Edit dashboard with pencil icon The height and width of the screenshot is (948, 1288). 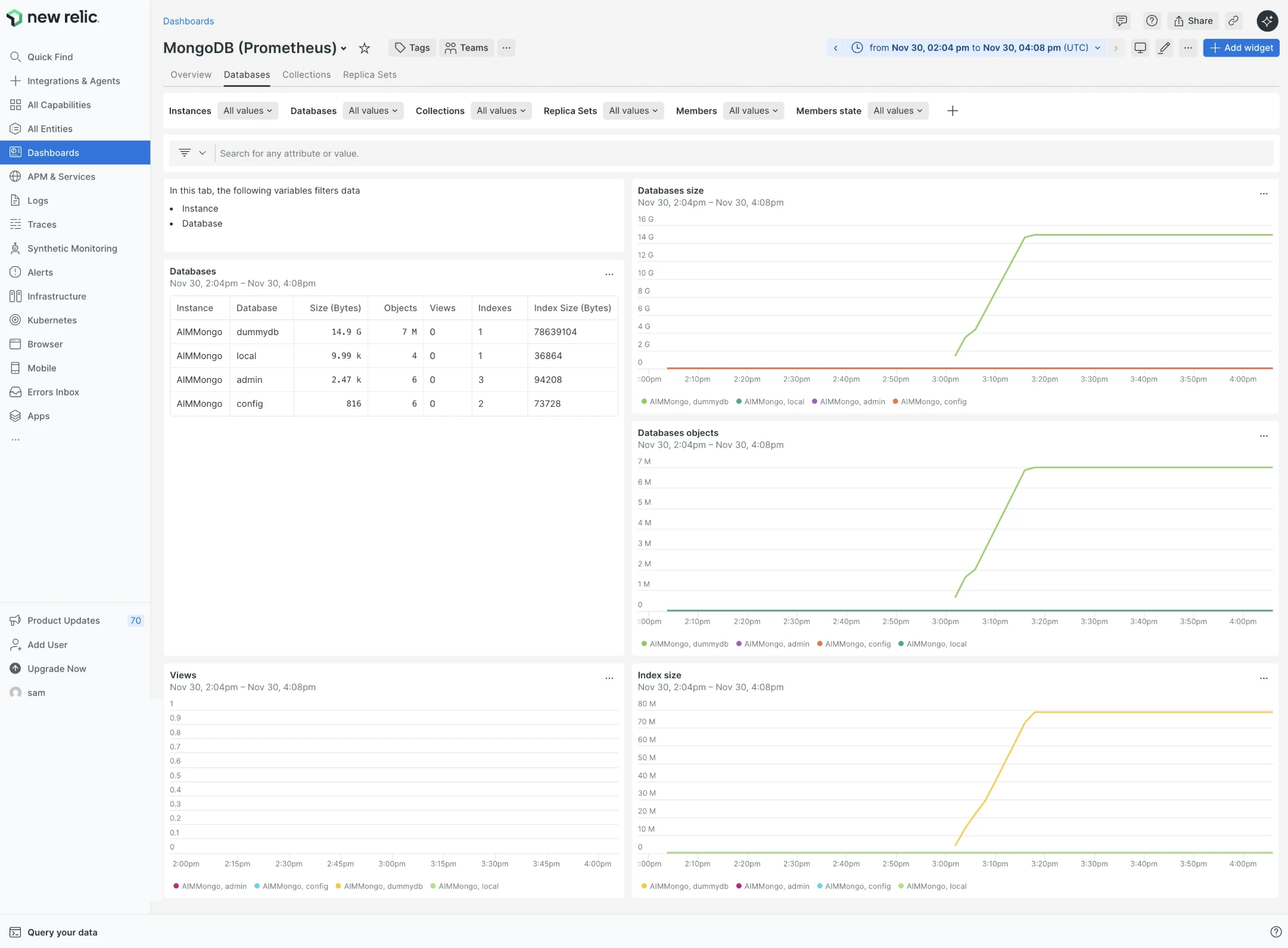click(1164, 48)
